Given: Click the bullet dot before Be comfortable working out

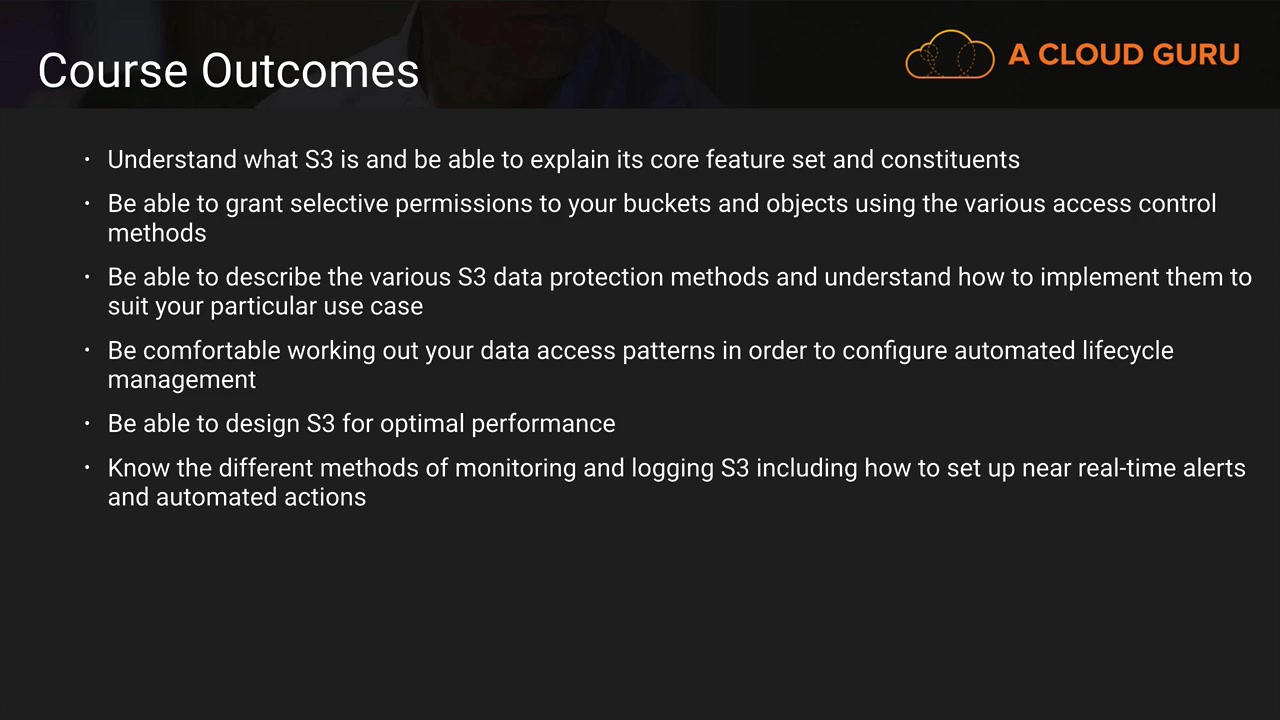Looking at the screenshot, I should tap(88, 351).
